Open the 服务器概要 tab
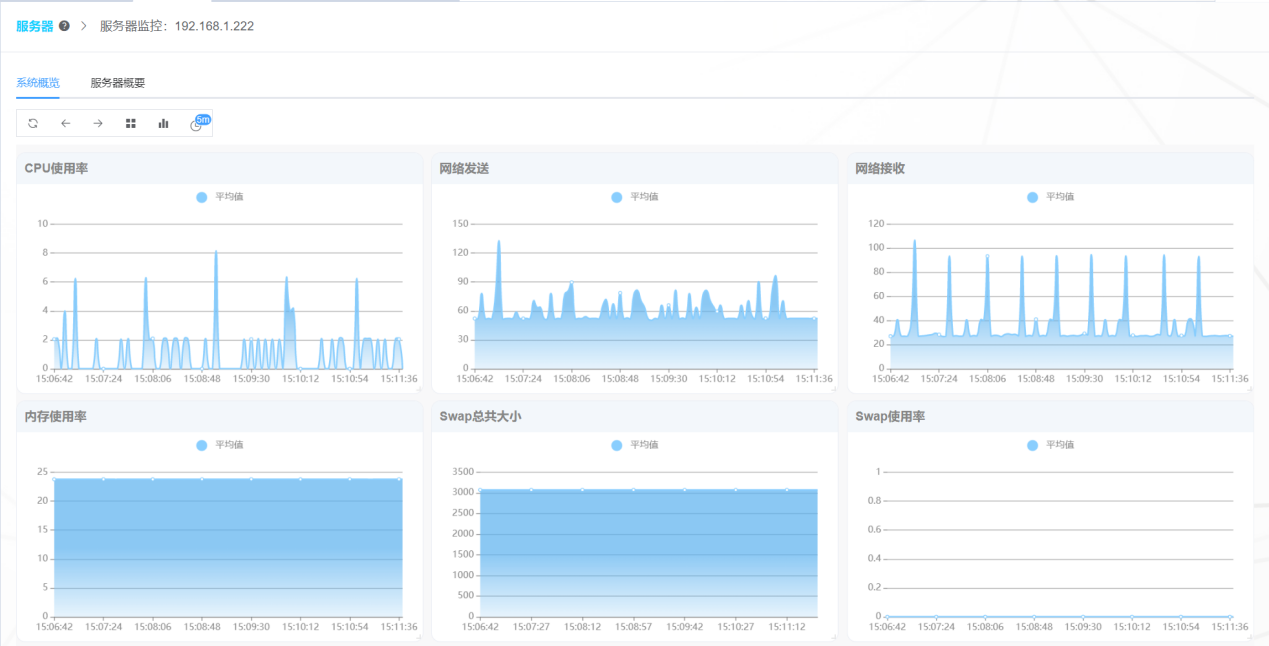 [118, 83]
